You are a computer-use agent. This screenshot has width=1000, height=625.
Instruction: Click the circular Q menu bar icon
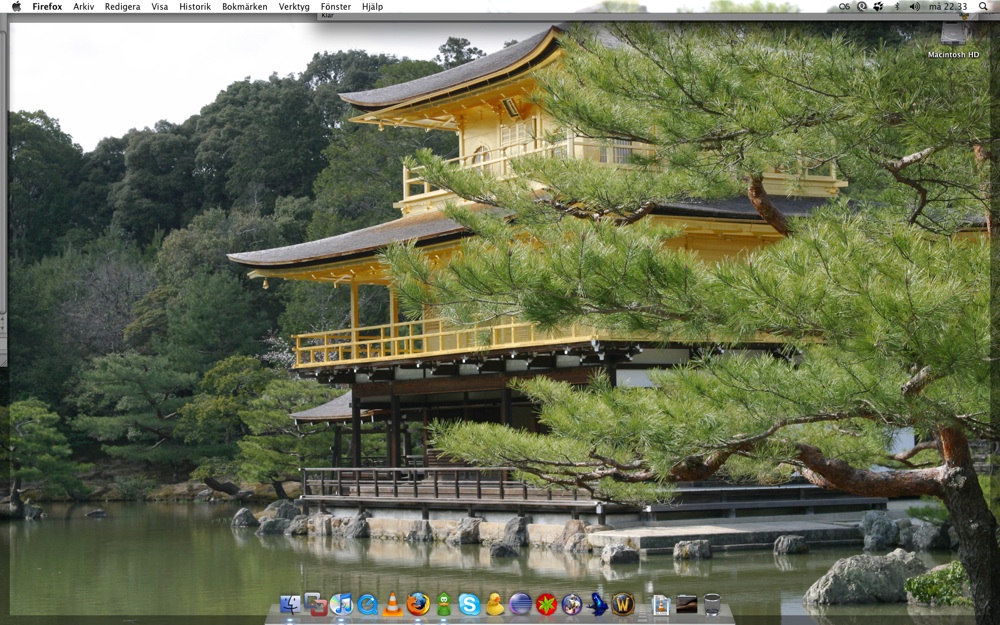coord(862,6)
